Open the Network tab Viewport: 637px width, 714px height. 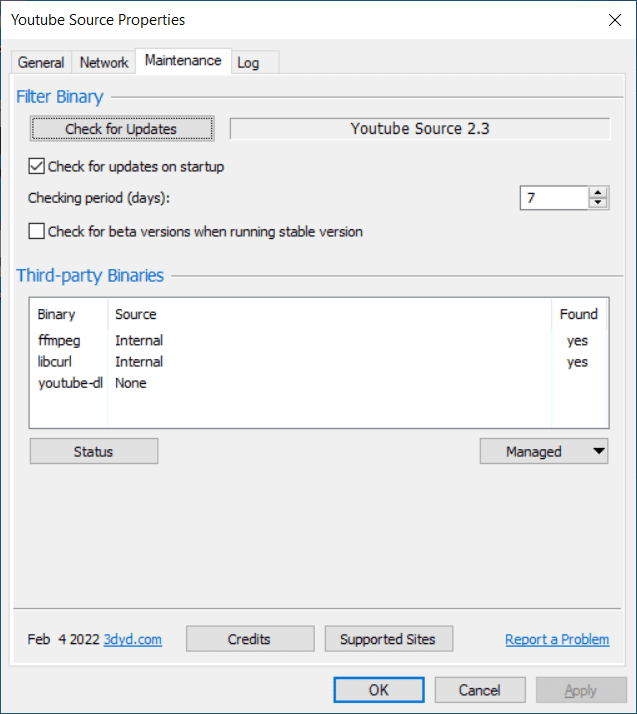(x=104, y=62)
